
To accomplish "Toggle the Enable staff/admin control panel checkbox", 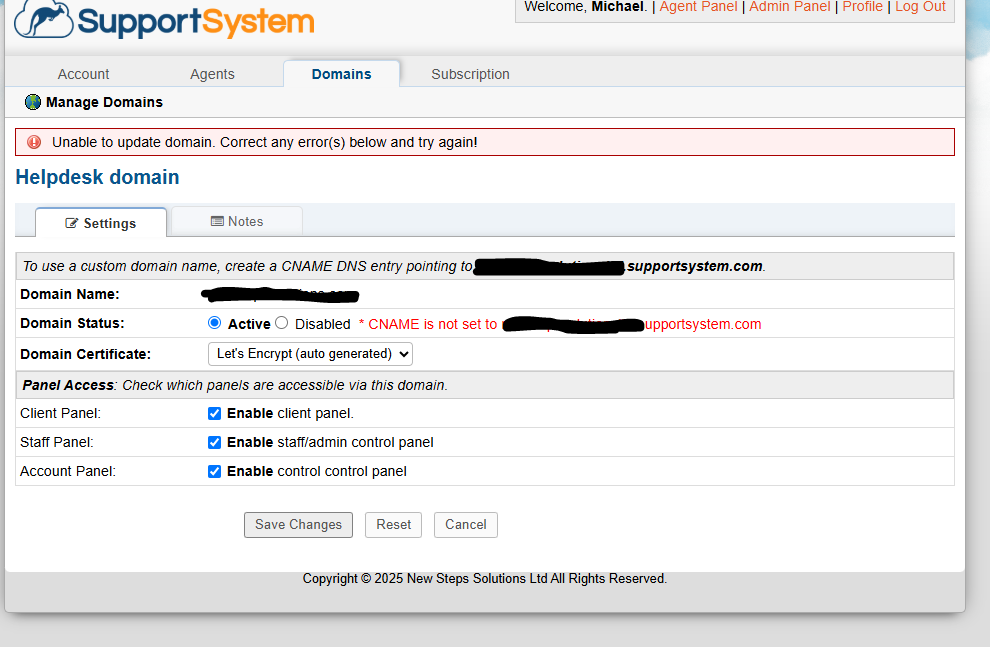I will click(x=214, y=442).
